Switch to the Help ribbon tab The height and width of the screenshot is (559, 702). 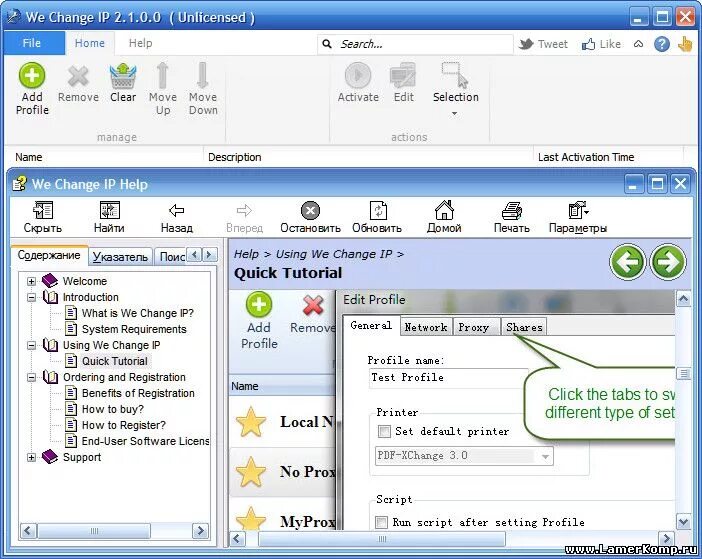141,43
